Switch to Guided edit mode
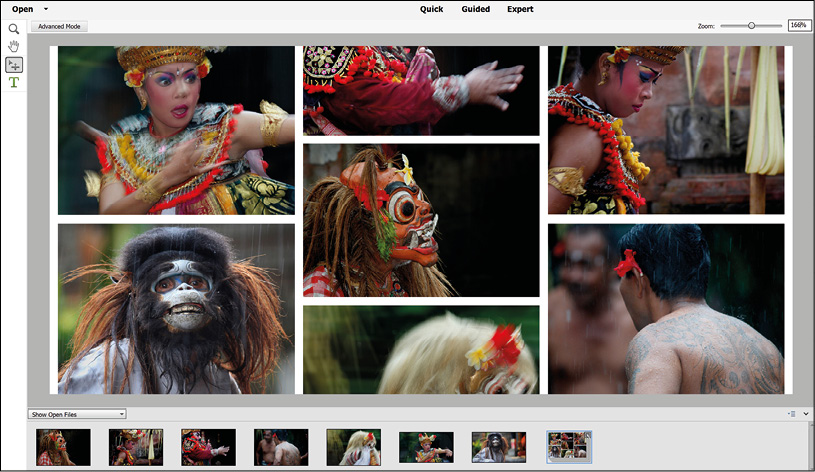 click(476, 9)
